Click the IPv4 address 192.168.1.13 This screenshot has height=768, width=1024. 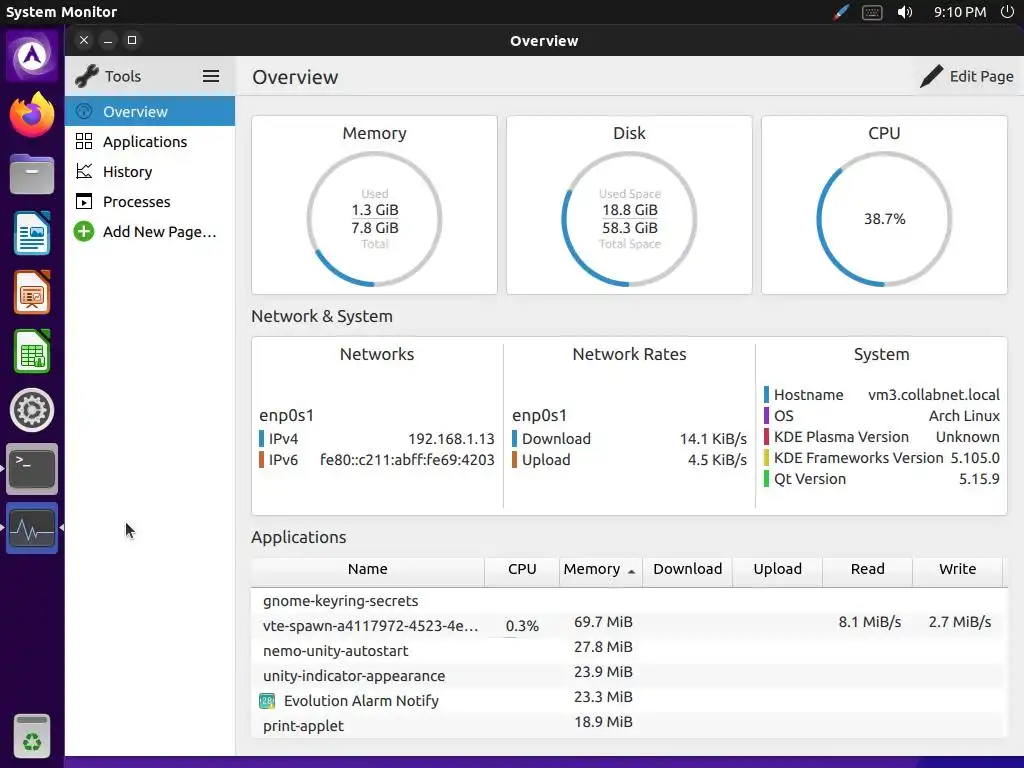point(451,439)
